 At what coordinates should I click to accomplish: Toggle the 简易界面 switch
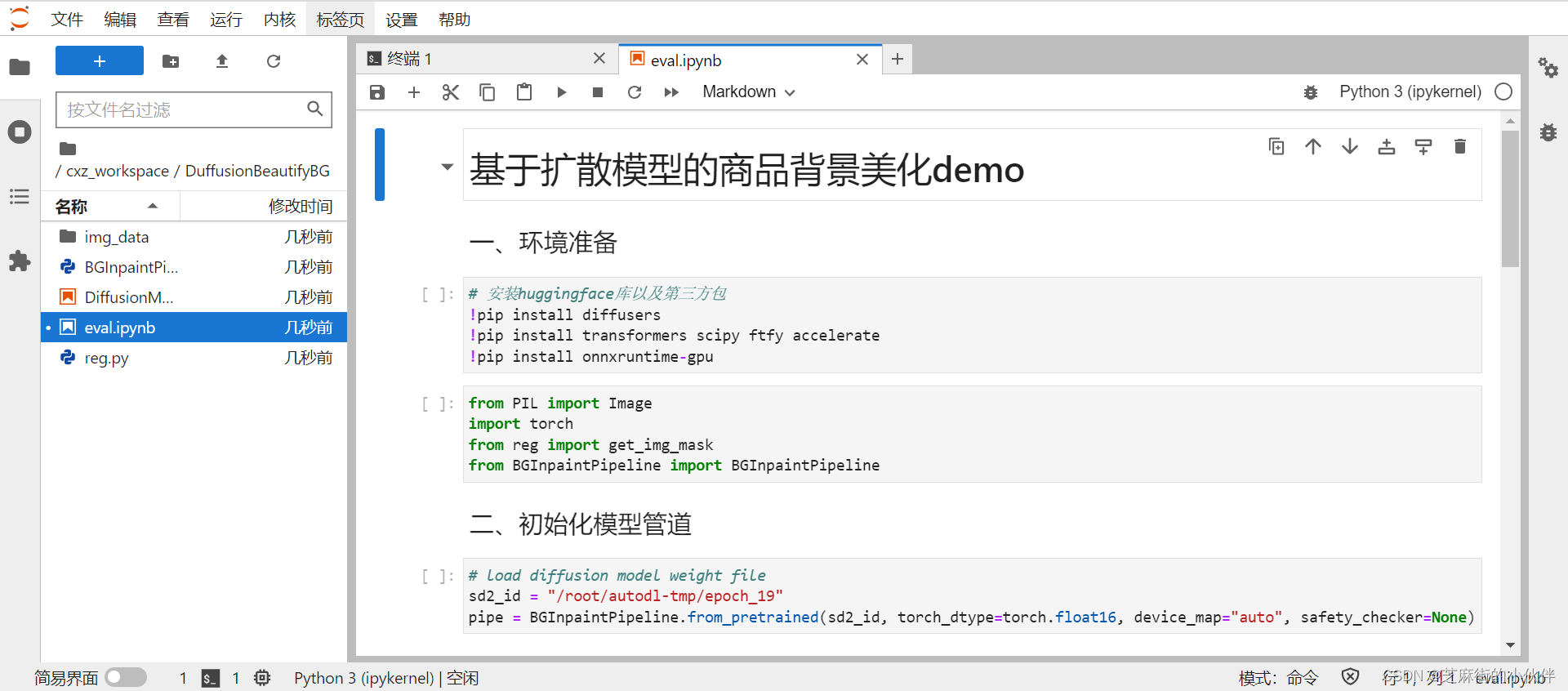click(126, 677)
